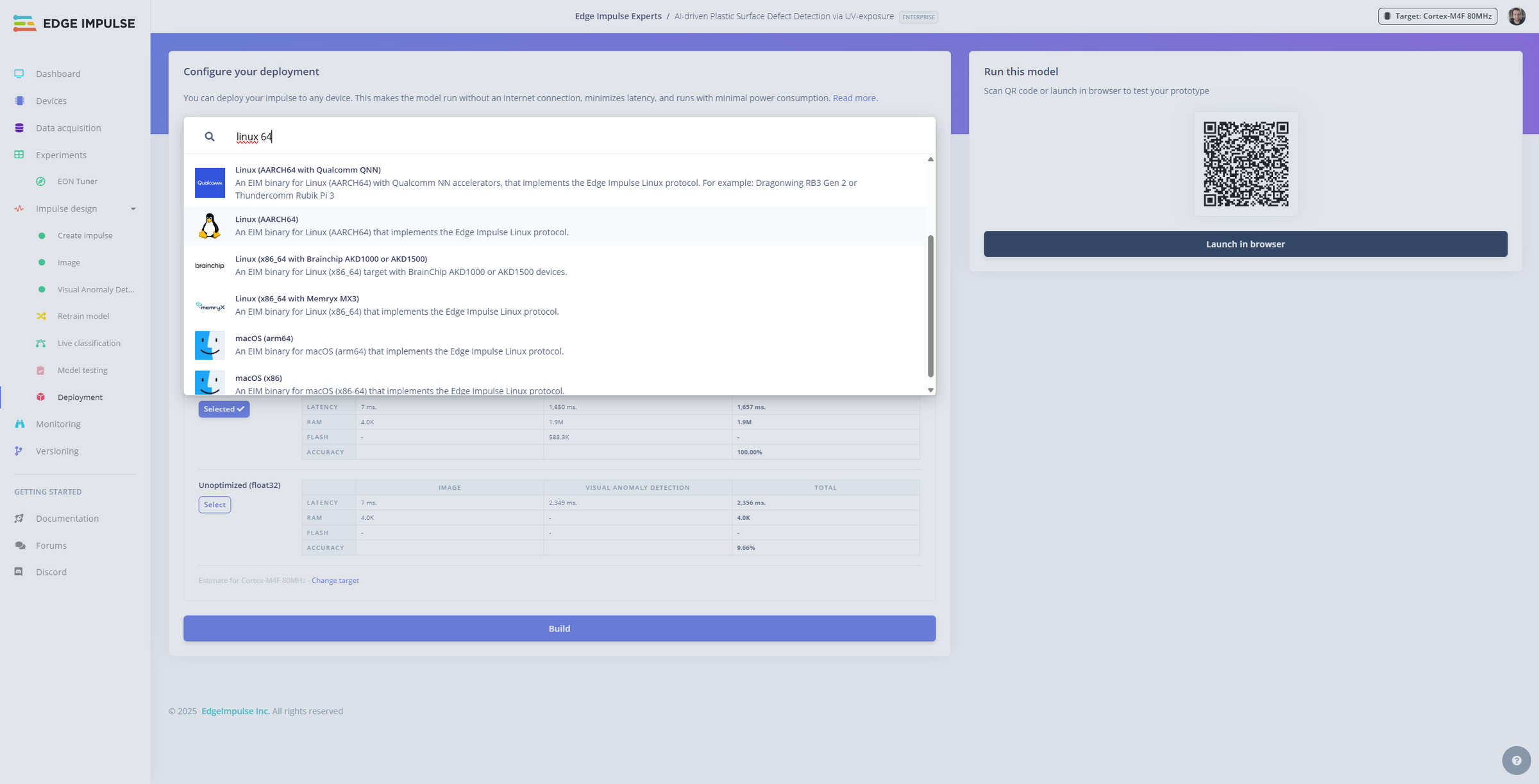Collapse the Impulse design section arrow
The image size is (1539, 784).
tap(133, 209)
